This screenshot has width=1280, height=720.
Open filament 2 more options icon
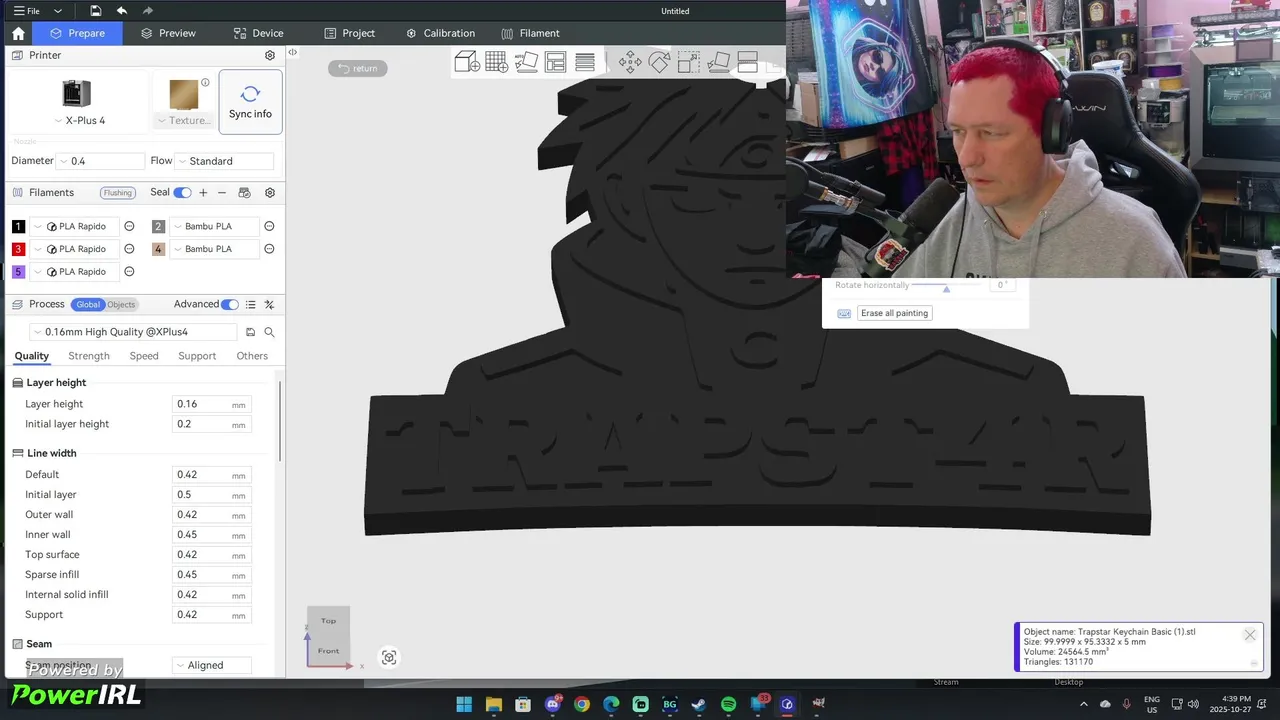[x=269, y=227]
